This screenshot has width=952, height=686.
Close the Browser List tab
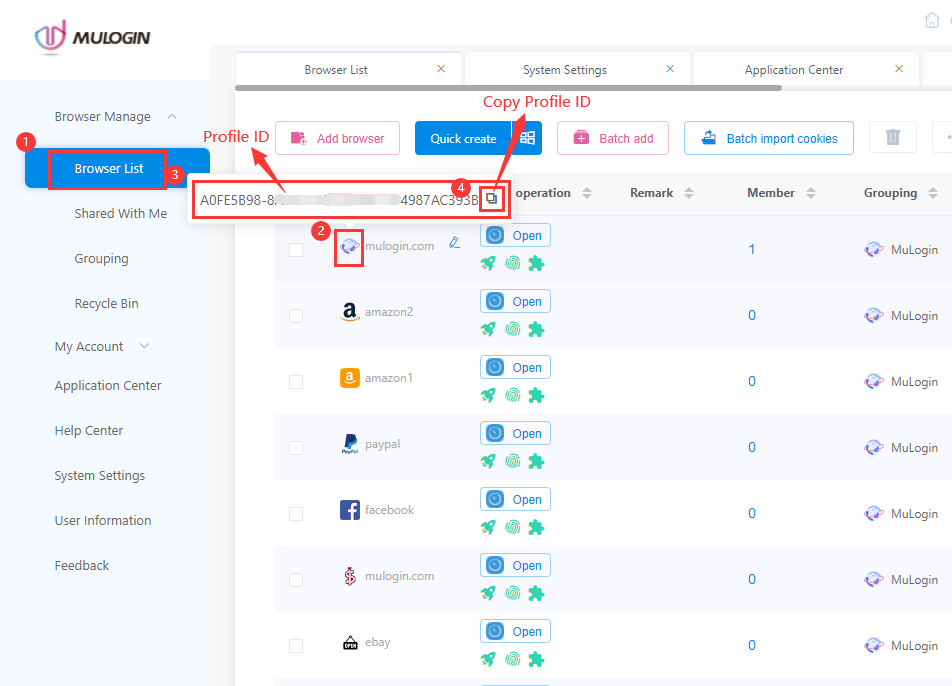coord(441,69)
